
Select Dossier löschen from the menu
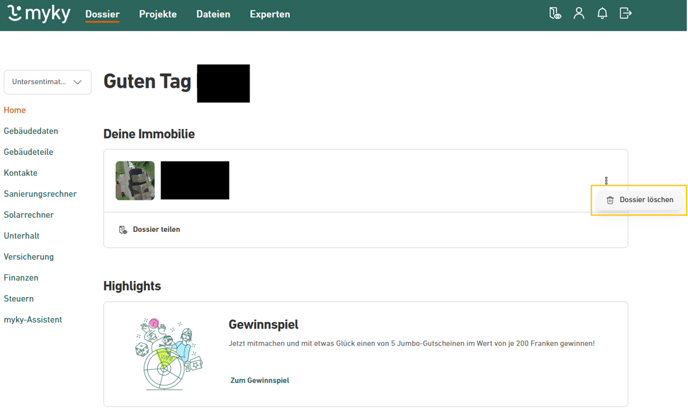coord(646,200)
